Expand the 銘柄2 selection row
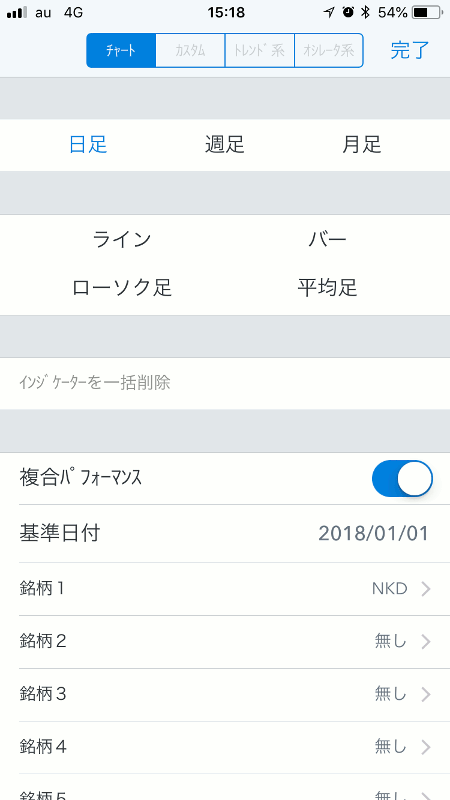Screen dimensions: 450x800 (225, 642)
